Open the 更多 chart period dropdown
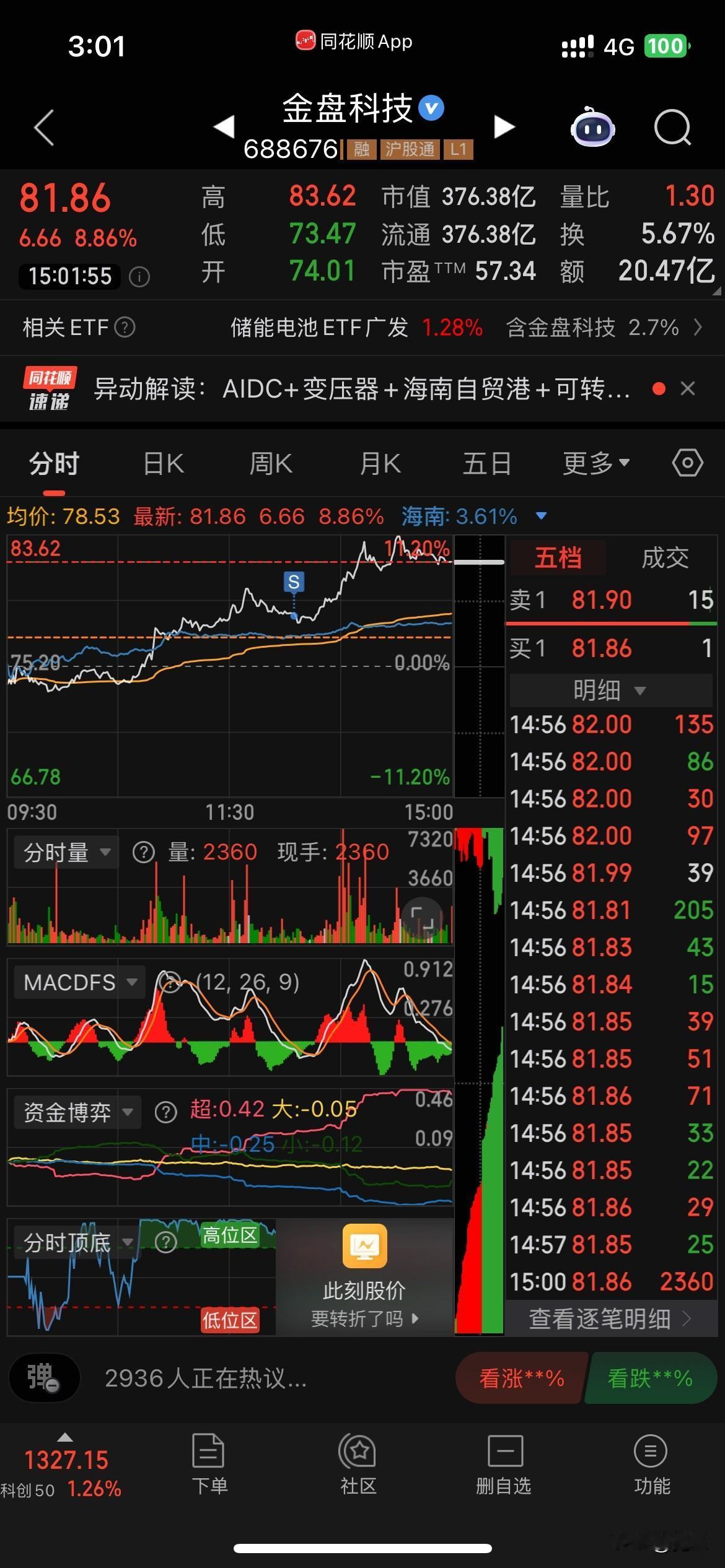725x1568 pixels. (596, 463)
